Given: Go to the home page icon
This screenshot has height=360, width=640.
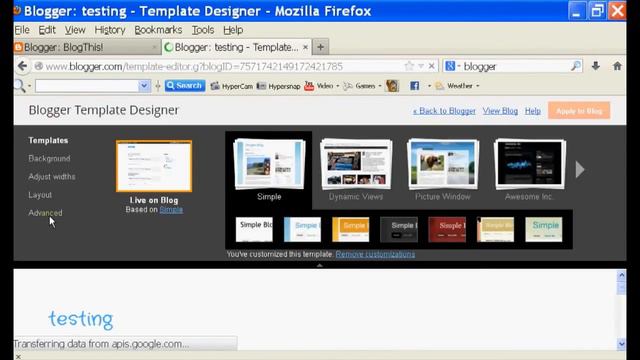Looking at the screenshot, I should click(x=617, y=66).
